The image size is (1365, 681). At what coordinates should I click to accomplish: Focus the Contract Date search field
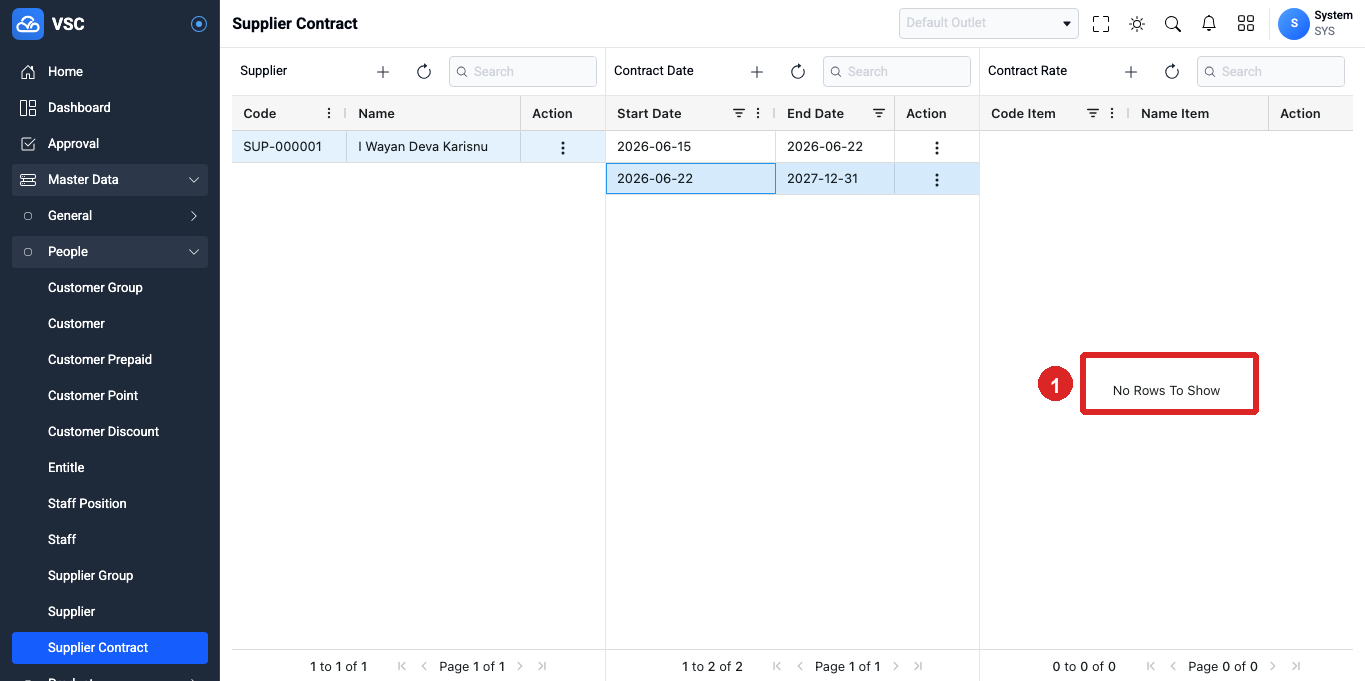pyautogui.click(x=897, y=71)
